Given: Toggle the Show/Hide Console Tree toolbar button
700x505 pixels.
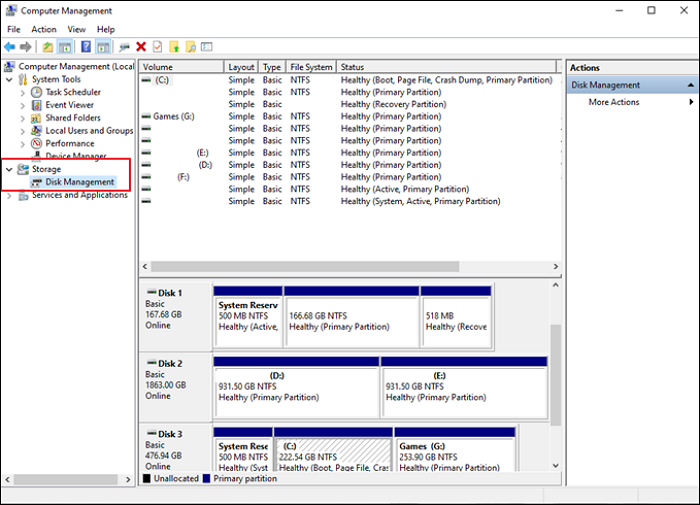Looking at the screenshot, I should click(65, 46).
